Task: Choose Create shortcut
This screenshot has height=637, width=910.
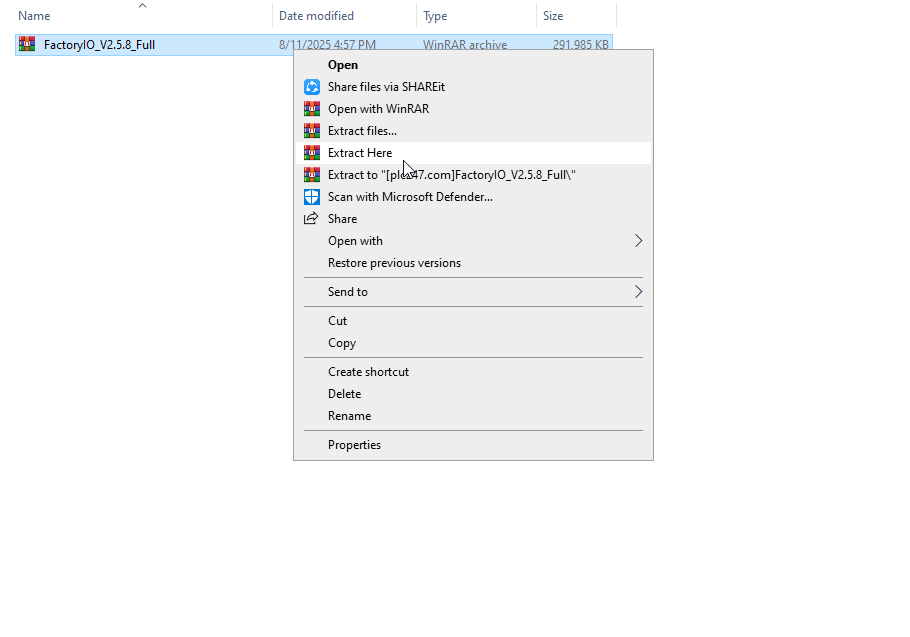Action: click(474, 372)
